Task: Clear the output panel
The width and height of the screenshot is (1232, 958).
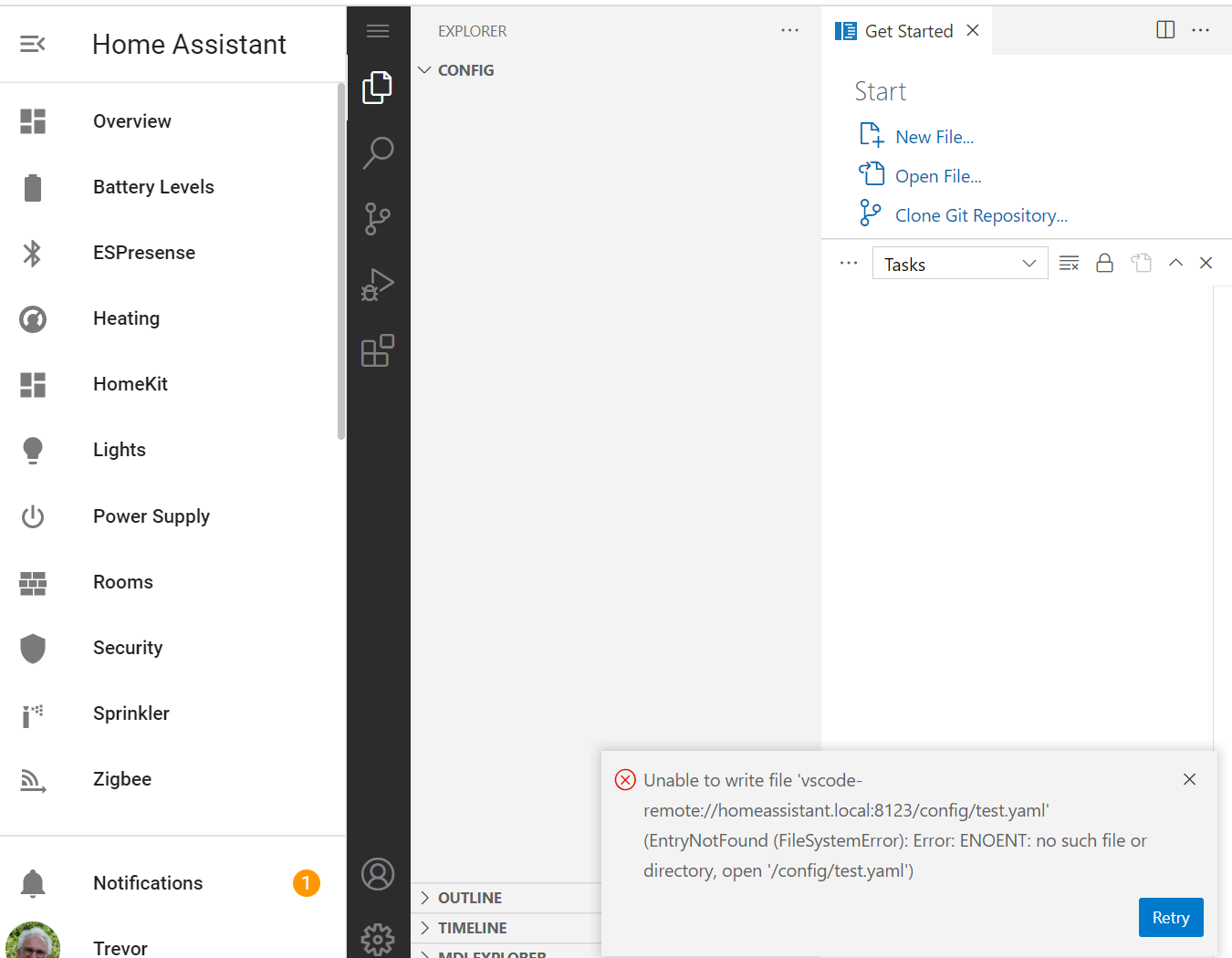Action: point(1069,264)
